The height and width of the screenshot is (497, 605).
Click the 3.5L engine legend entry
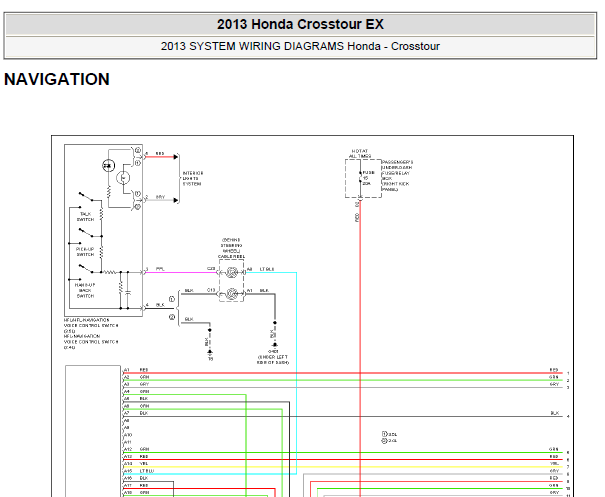[x=389, y=434]
